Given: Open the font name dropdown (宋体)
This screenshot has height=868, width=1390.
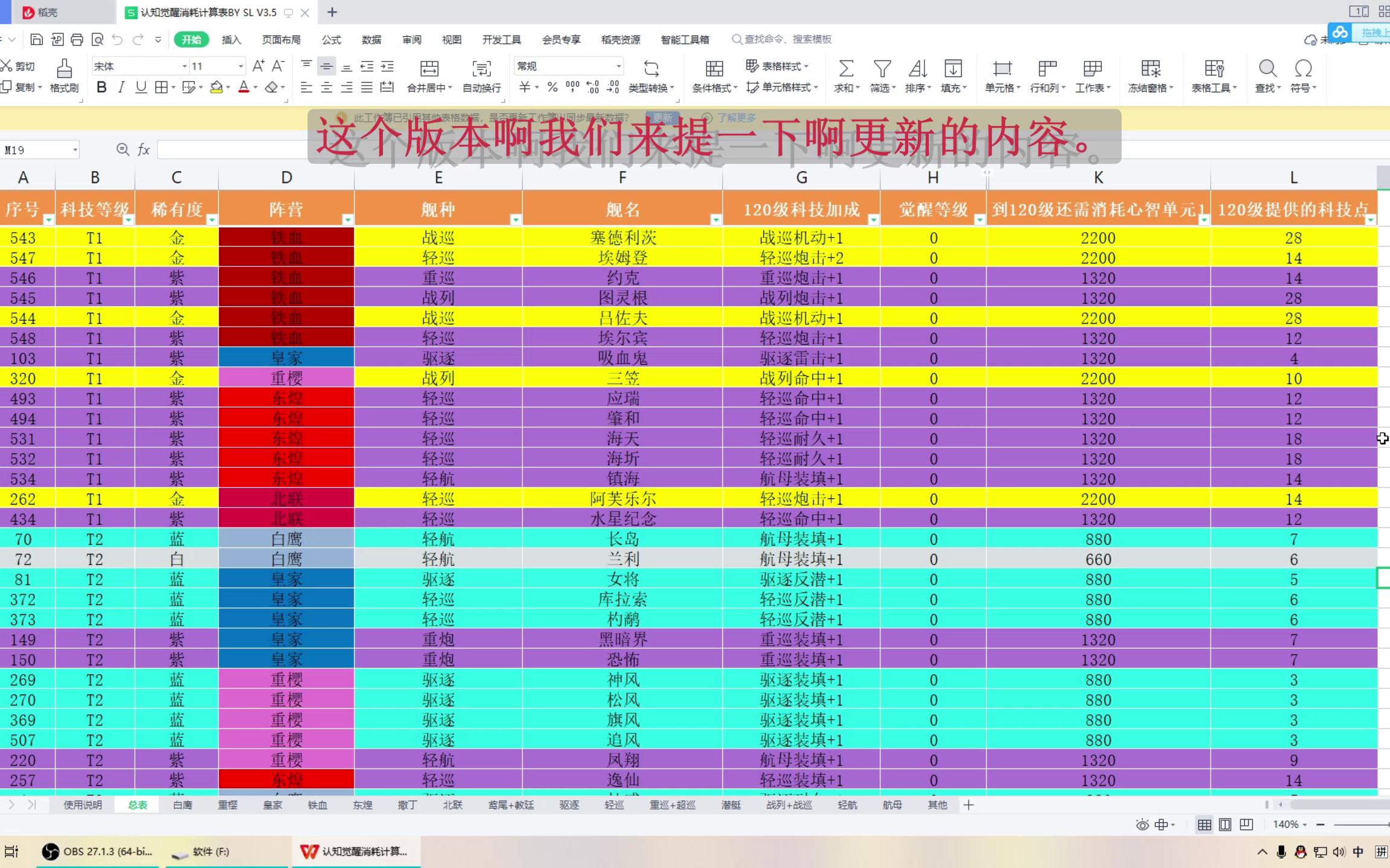Looking at the screenshot, I should [x=185, y=66].
